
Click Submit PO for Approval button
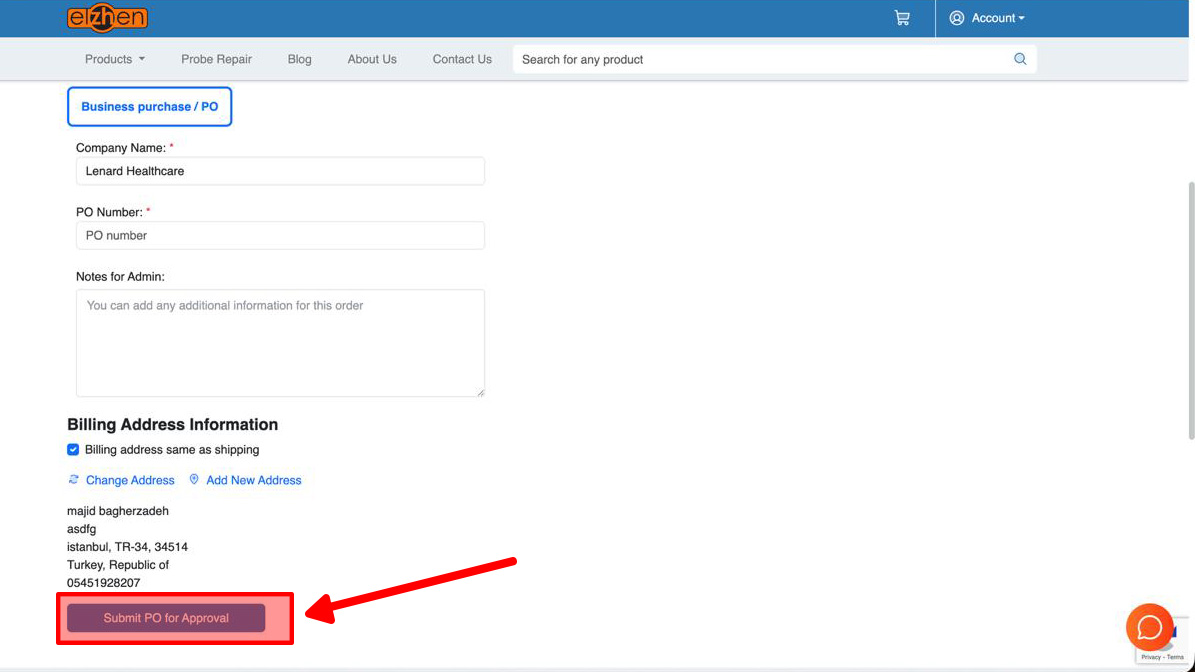coord(165,617)
